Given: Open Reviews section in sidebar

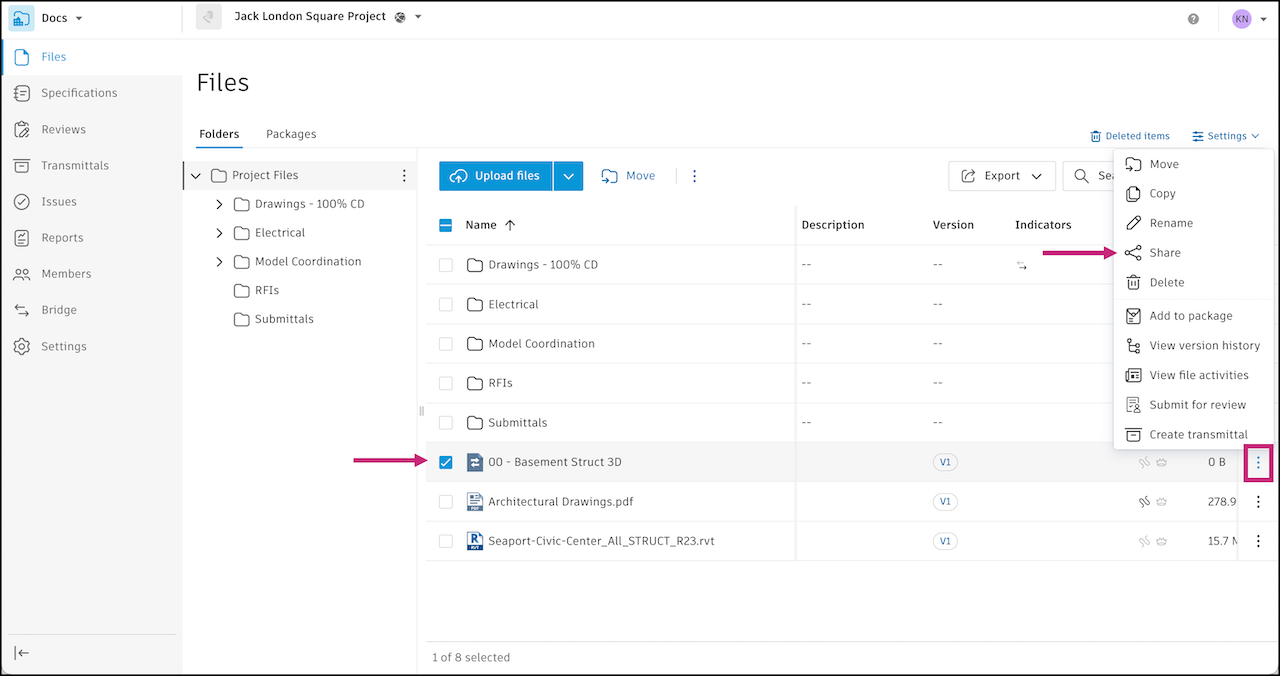Looking at the screenshot, I should point(63,130).
